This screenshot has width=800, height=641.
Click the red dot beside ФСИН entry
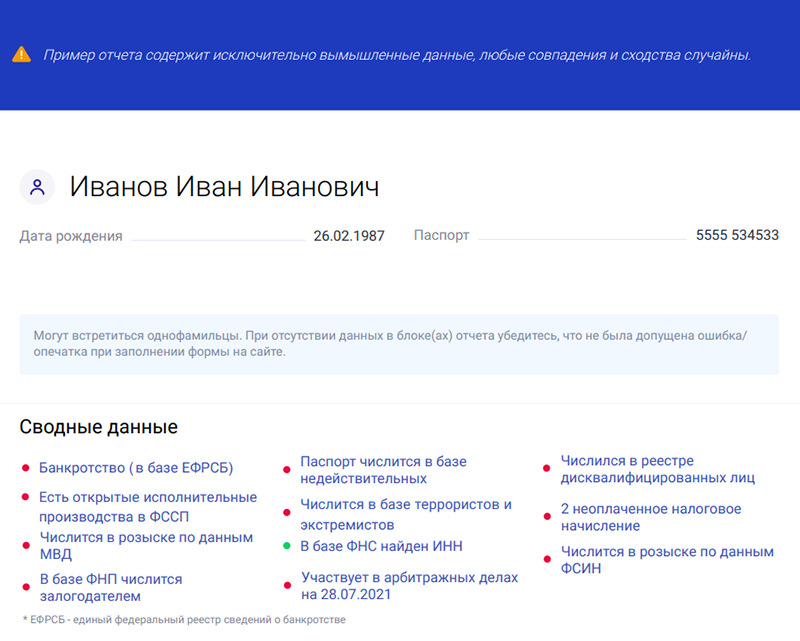547,559
